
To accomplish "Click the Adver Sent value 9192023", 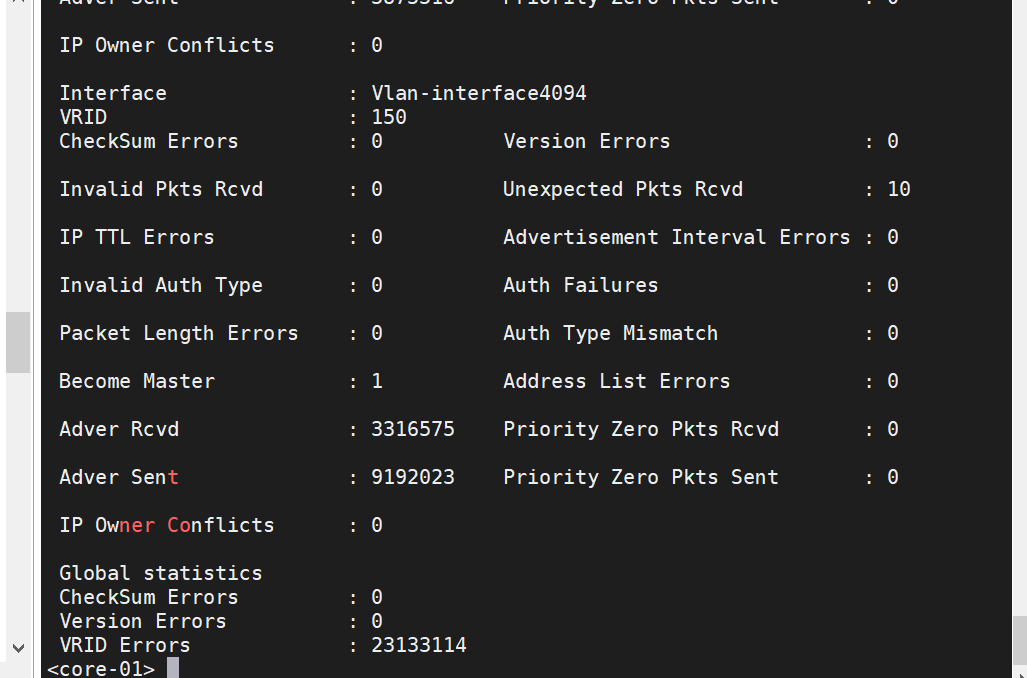I will 412,477.
